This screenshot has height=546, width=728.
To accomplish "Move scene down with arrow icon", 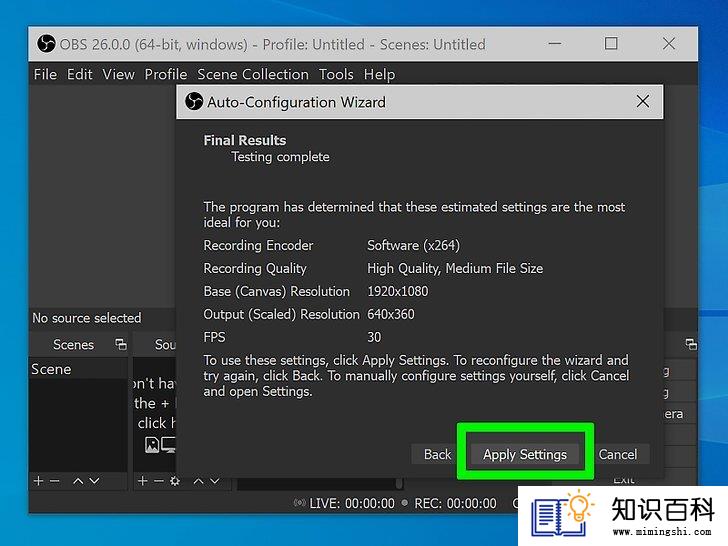I will (94, 481).
